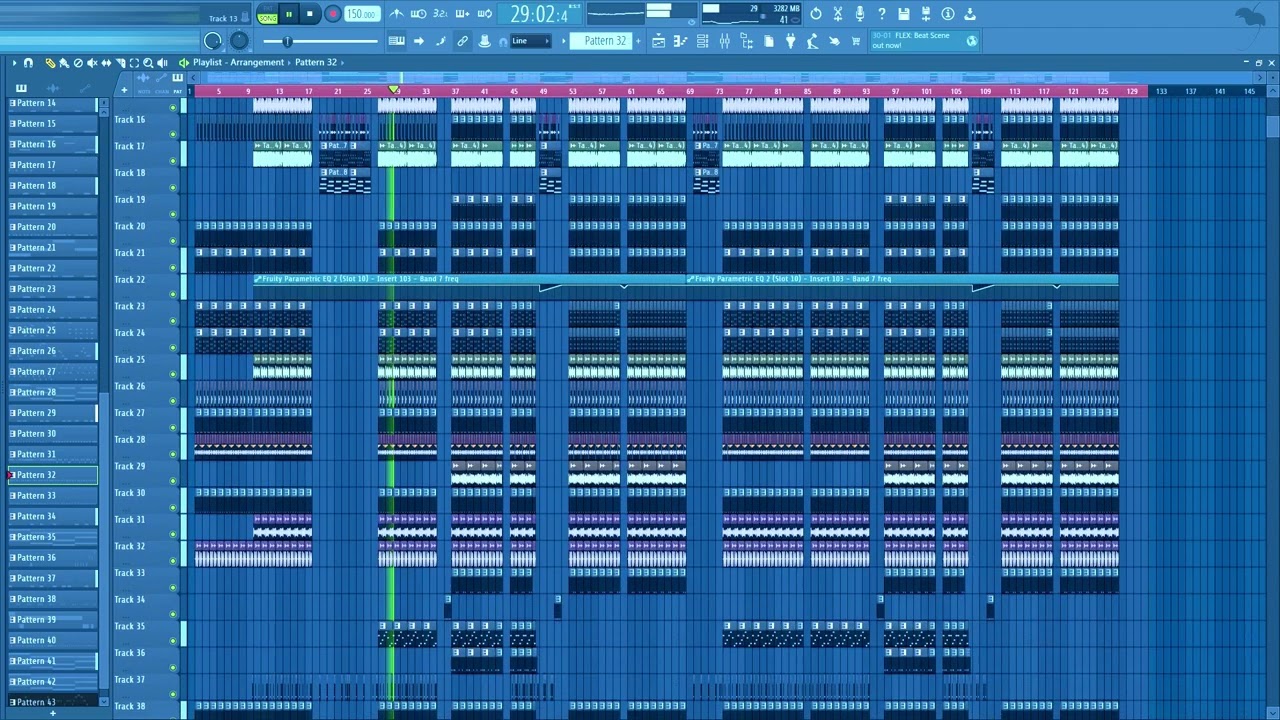Image resolution: width=1280 pixels, height=720 pixels.
Task: Open the project info icon
Action: pos(948,14)
